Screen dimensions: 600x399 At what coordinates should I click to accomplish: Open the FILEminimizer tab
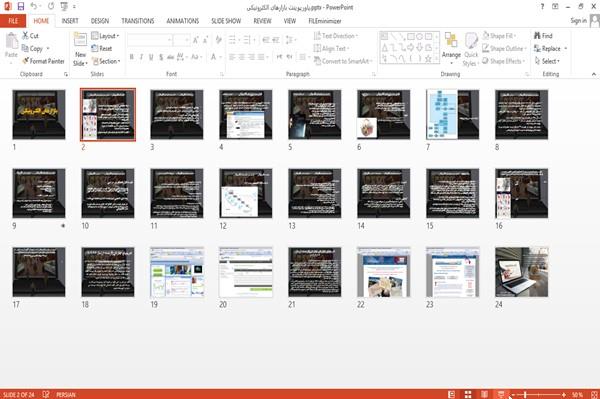point(325,21)
